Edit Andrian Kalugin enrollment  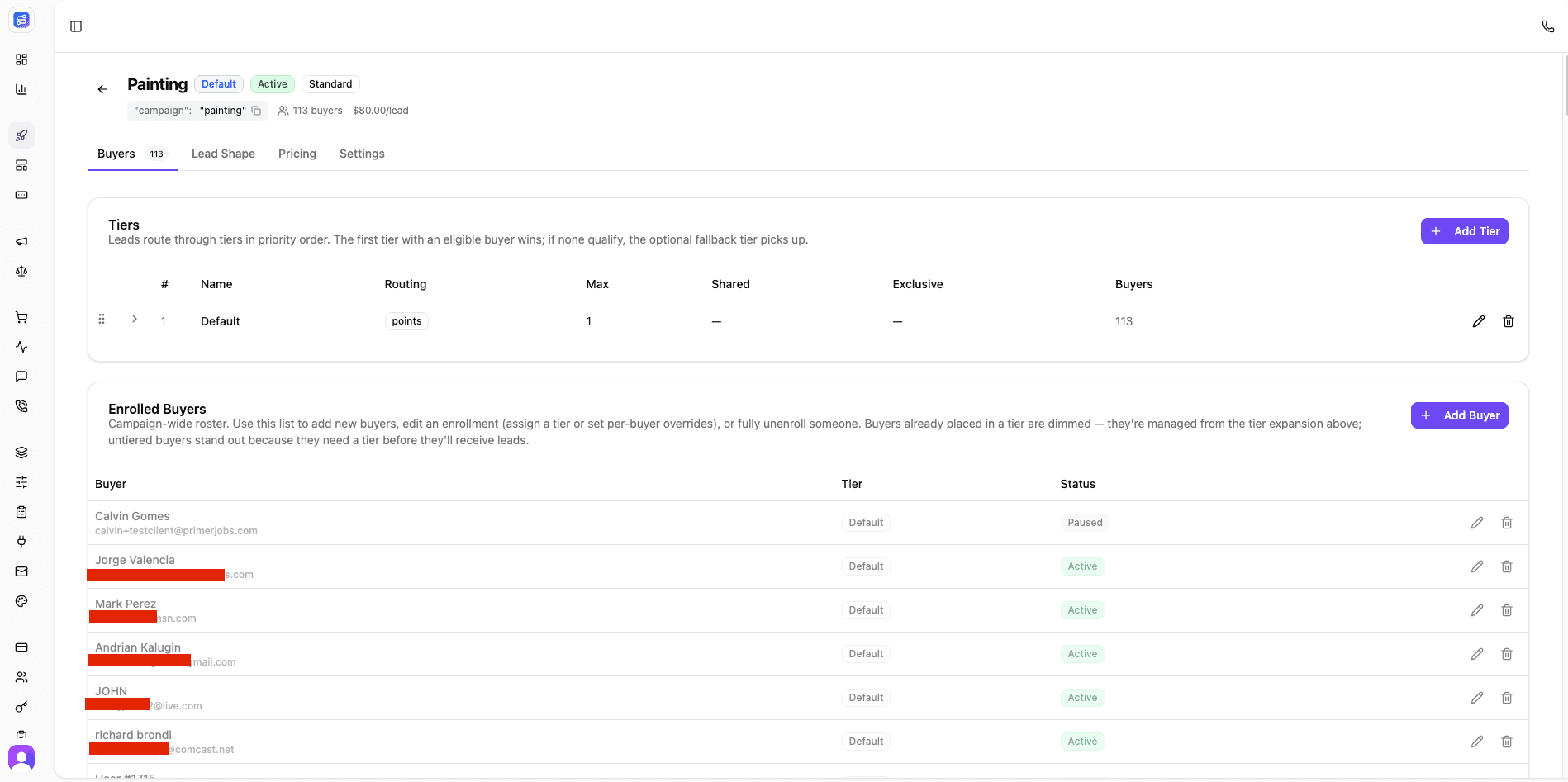[1477, 654]
